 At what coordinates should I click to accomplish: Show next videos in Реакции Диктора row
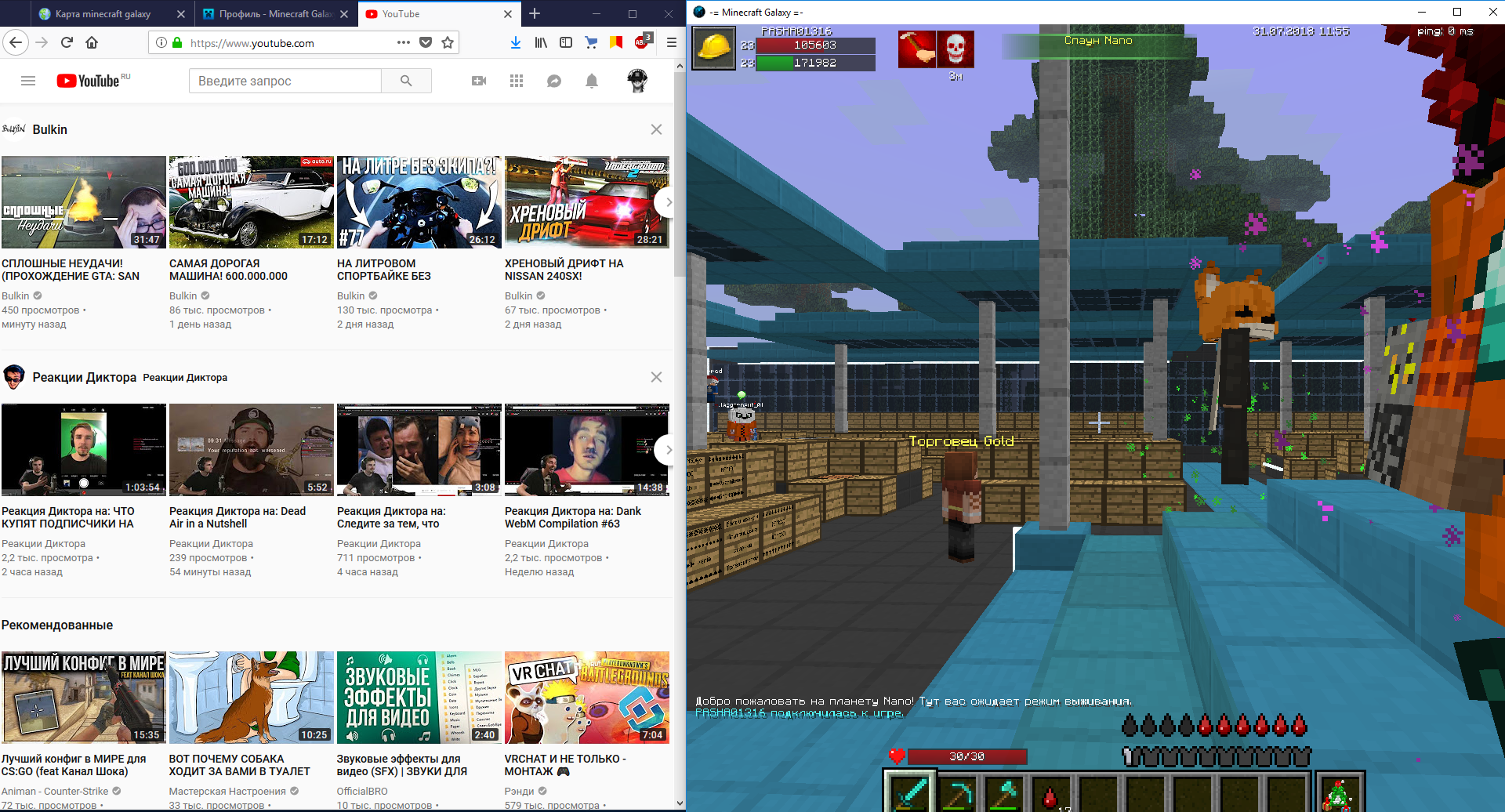(x=666, y=450)
